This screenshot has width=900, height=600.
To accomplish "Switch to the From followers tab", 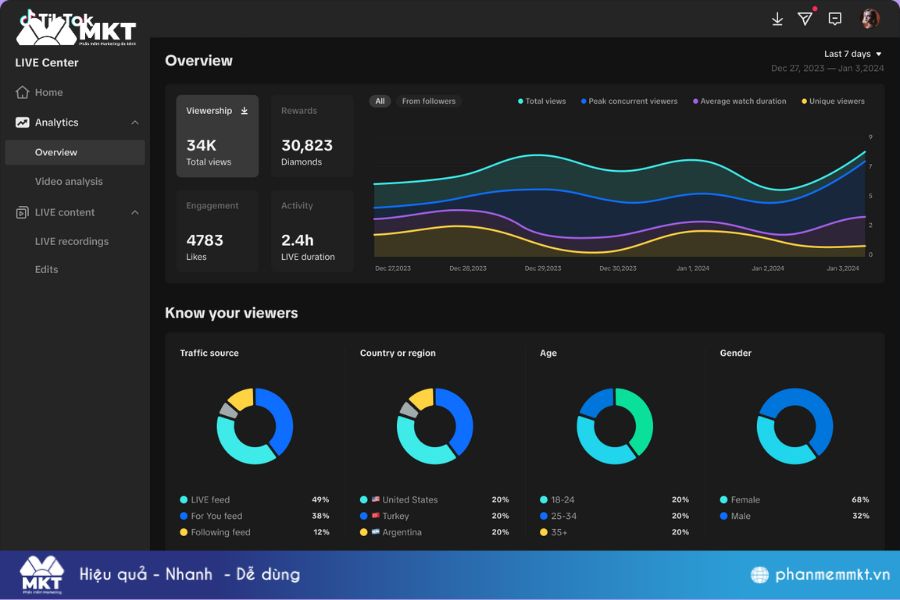I will (x=428, y=101).
